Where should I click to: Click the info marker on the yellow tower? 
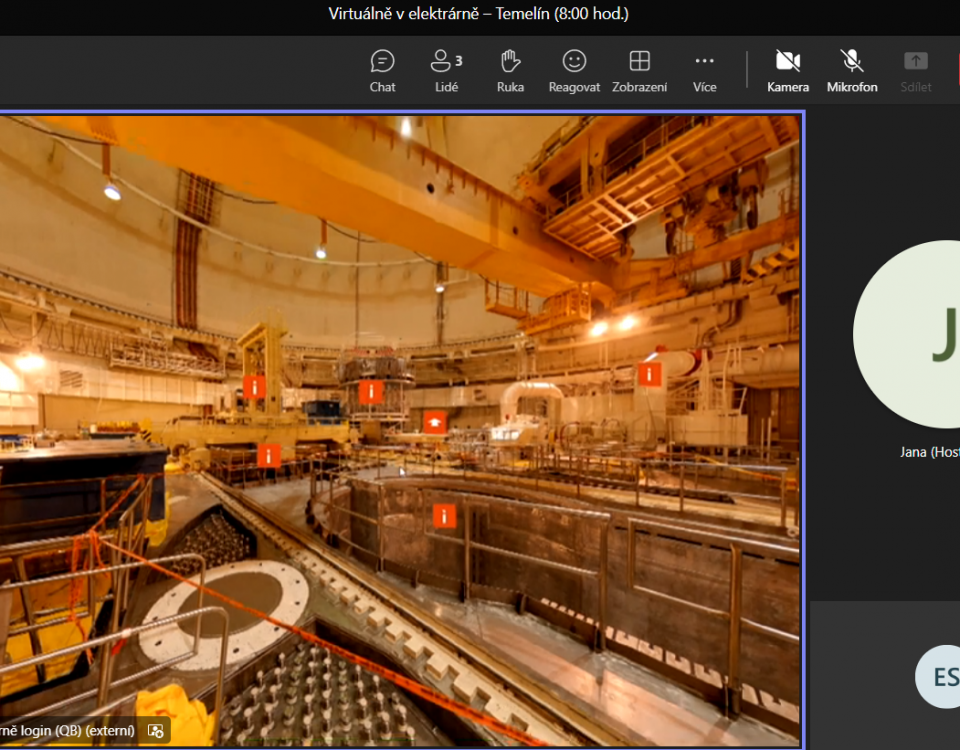tap(254, 387)
